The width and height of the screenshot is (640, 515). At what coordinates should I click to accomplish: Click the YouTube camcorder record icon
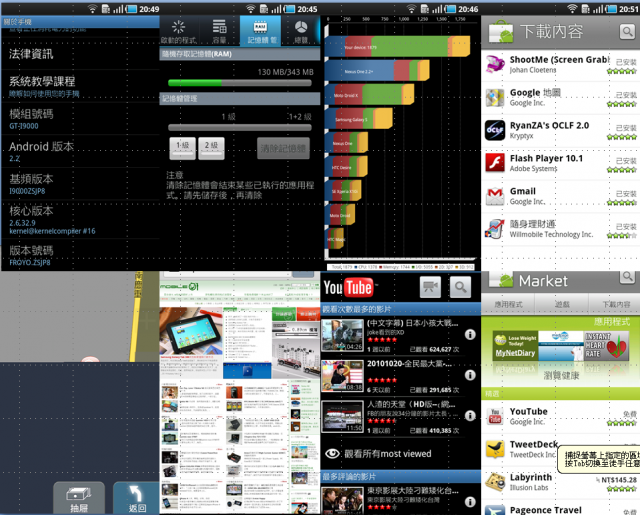coord(430,287)
